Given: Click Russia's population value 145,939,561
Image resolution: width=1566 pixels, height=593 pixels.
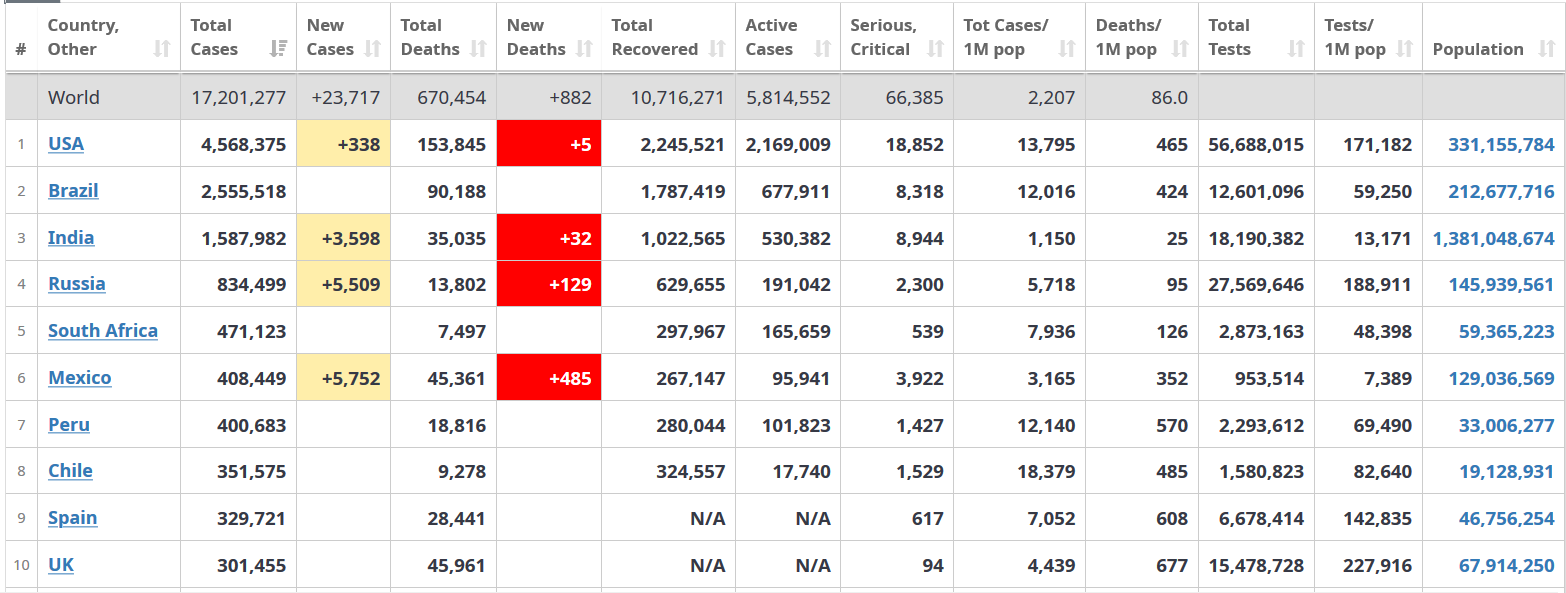Looking at the screenshot, I should point(1501,285).
